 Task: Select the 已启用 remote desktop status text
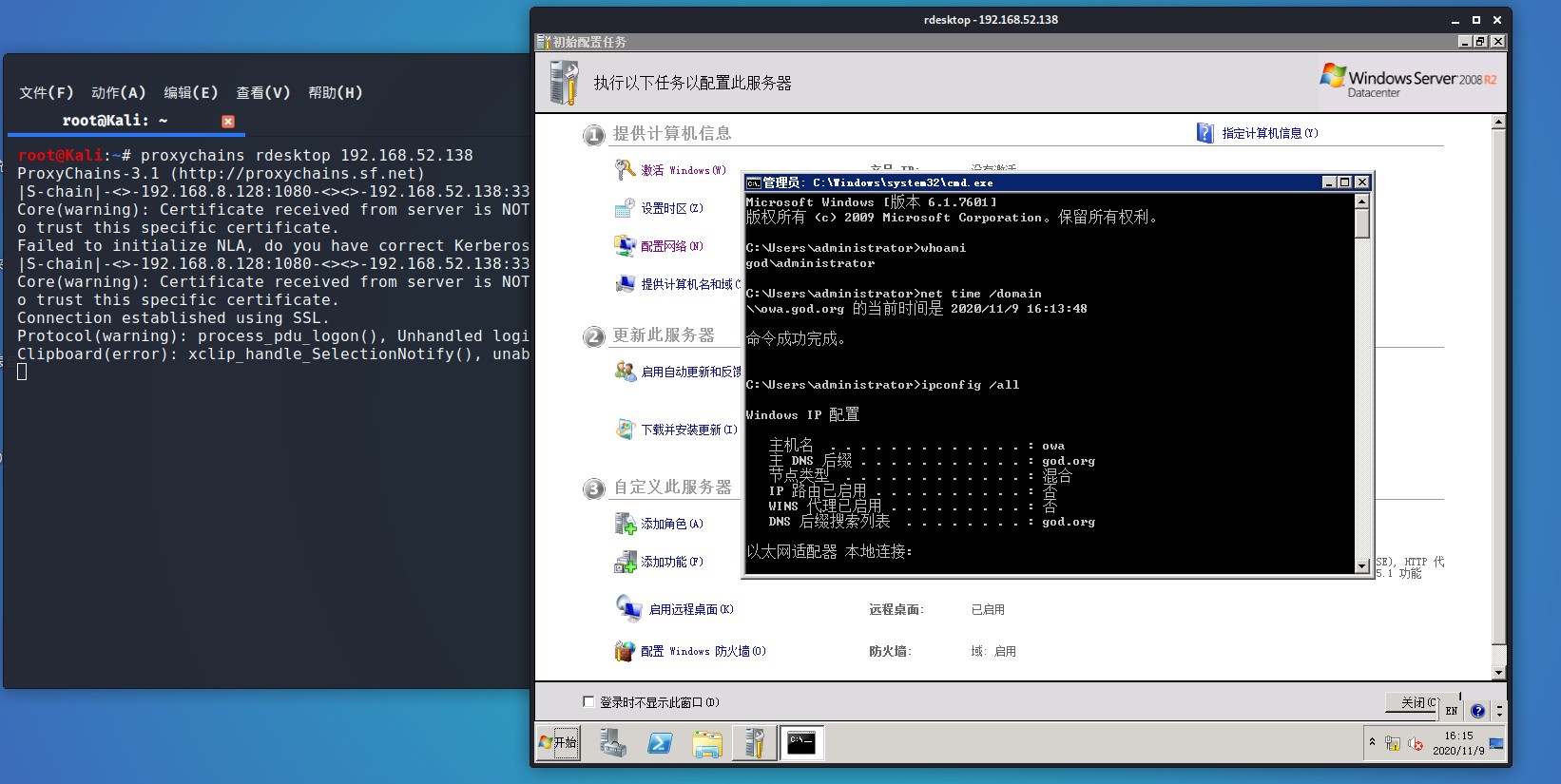click(x=988, y=609)
